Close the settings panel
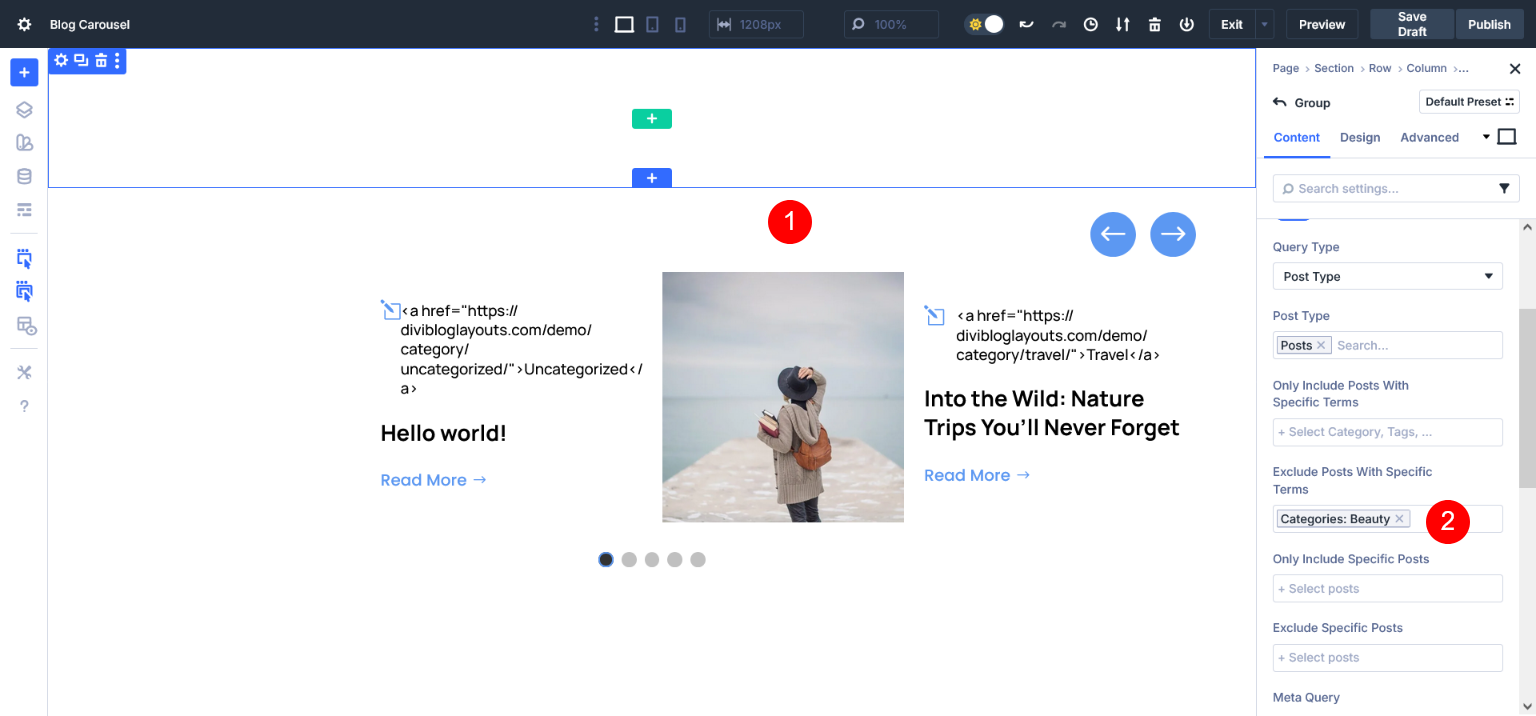Viewport: 1536px width, 716px height. [x=1514, y=68]
